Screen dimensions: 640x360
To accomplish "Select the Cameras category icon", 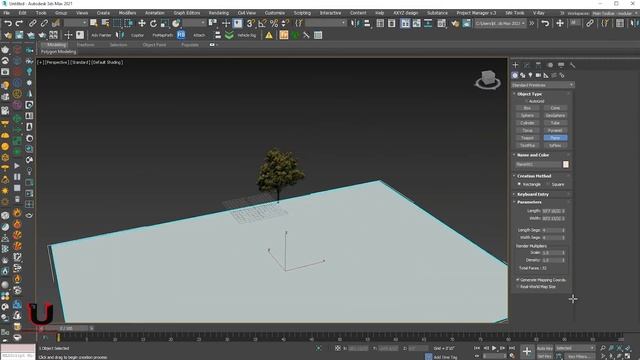I will 538,76.
